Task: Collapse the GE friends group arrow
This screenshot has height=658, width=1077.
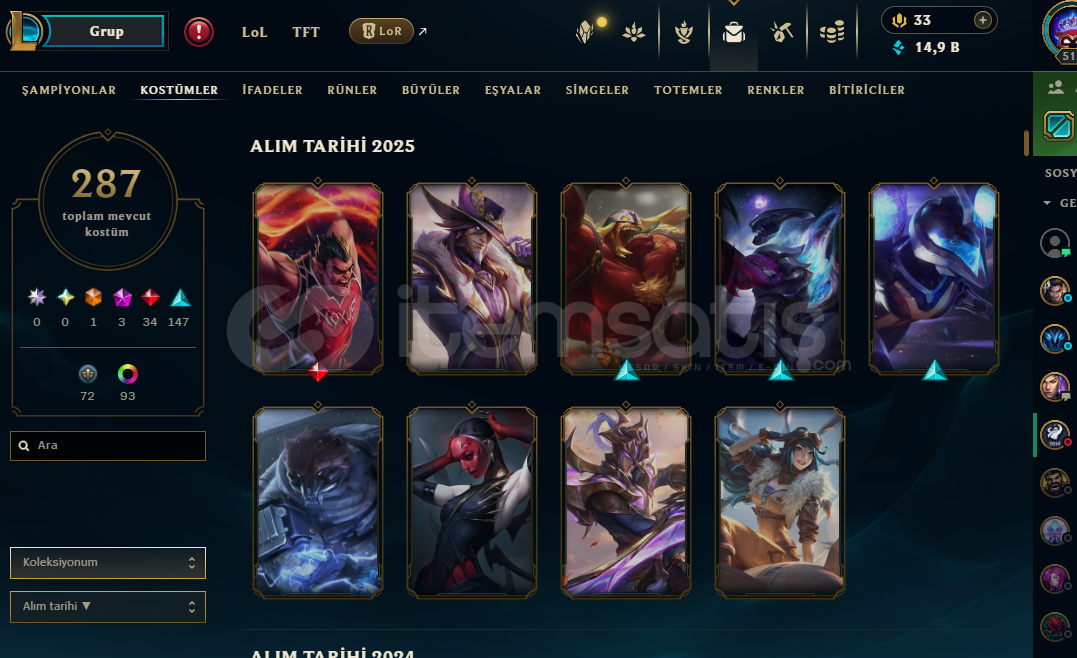Action: point(1047,203)
